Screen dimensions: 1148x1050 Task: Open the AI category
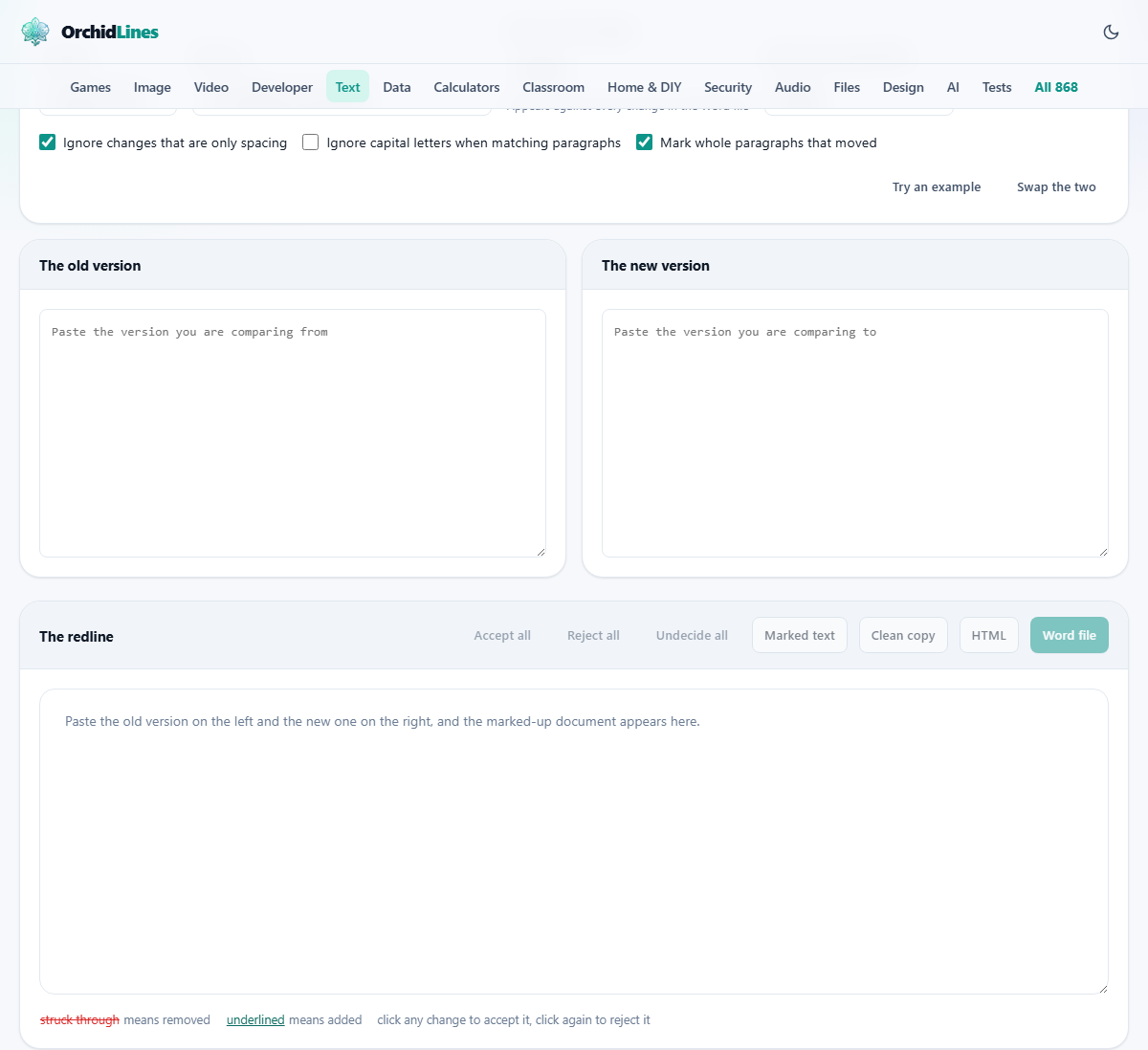[x=953, y=87]
